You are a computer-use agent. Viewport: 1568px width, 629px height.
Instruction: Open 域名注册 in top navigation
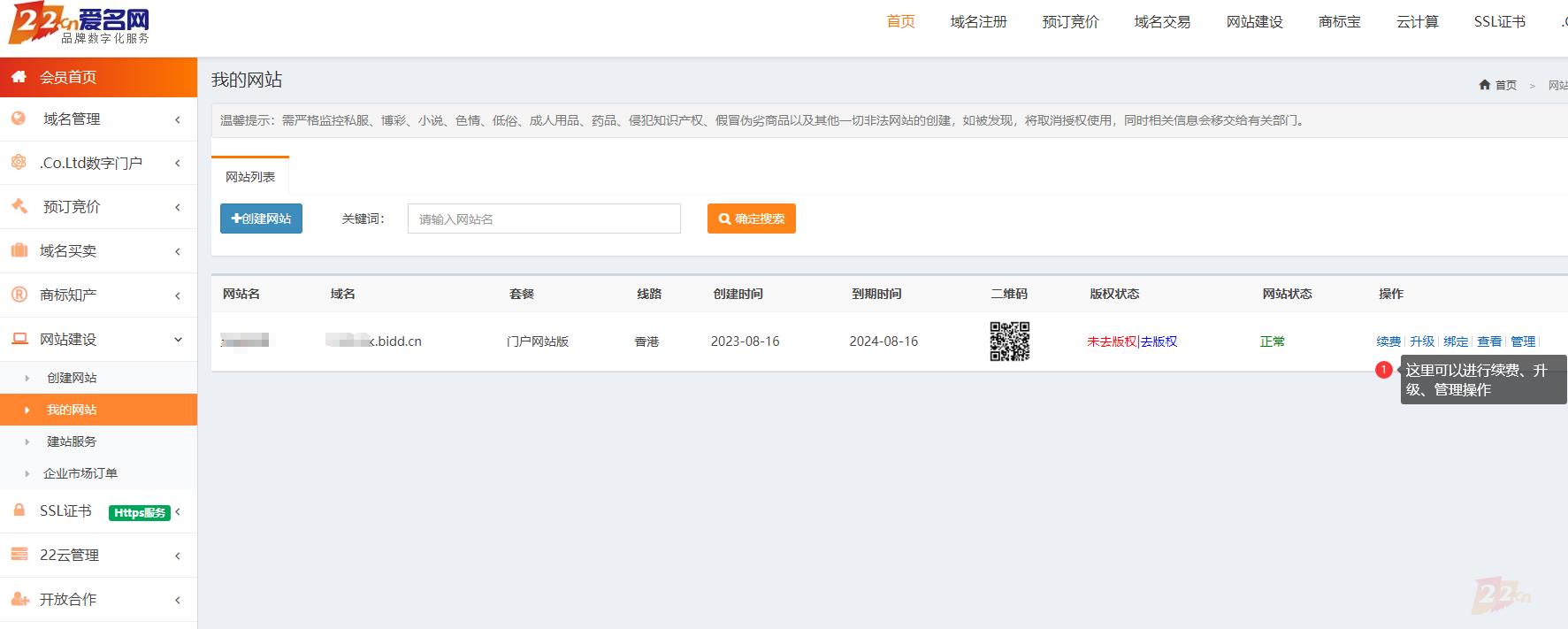pos(978,22)
